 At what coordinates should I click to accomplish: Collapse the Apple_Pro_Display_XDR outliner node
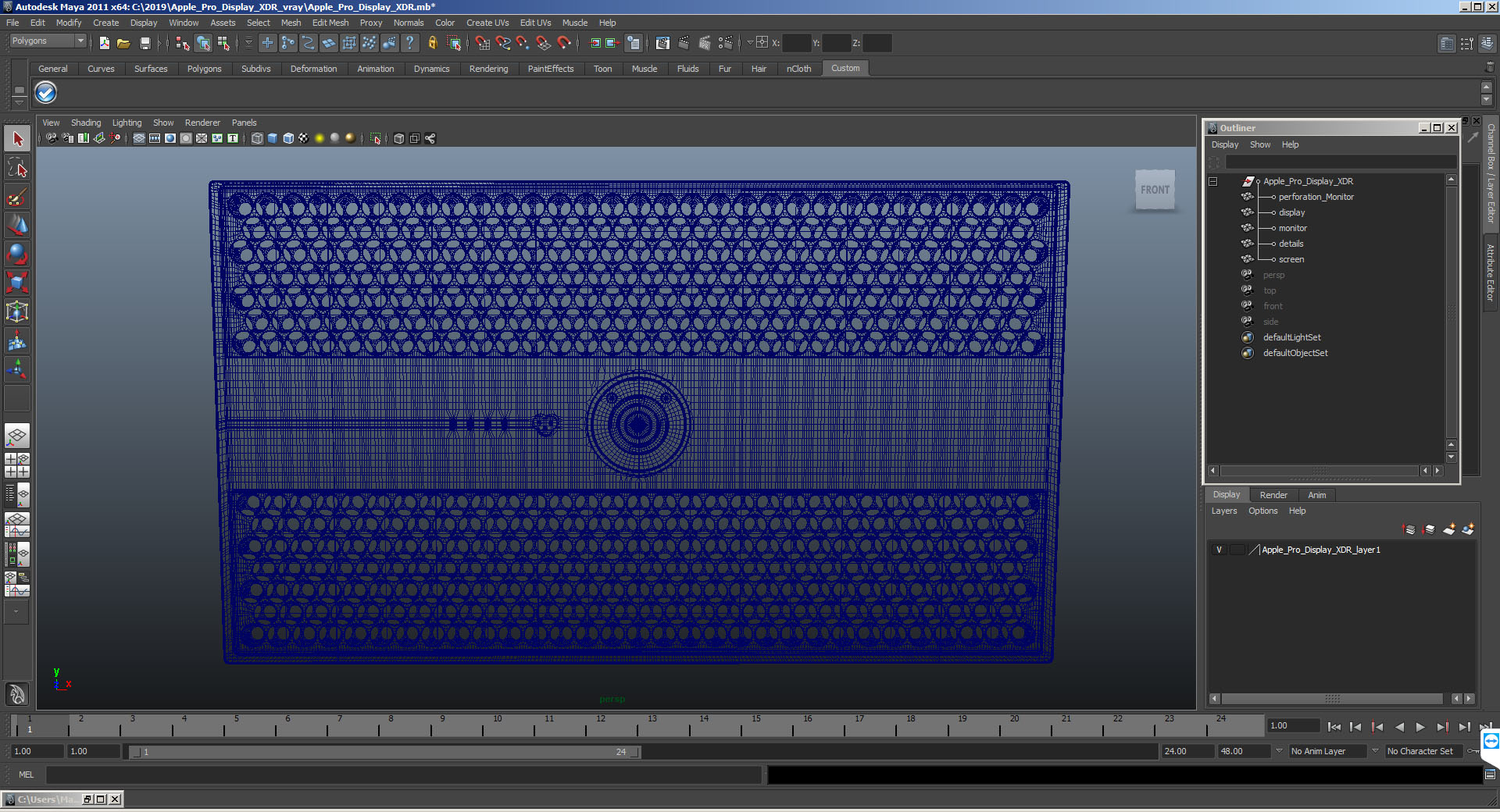[x=1213, y=181]
